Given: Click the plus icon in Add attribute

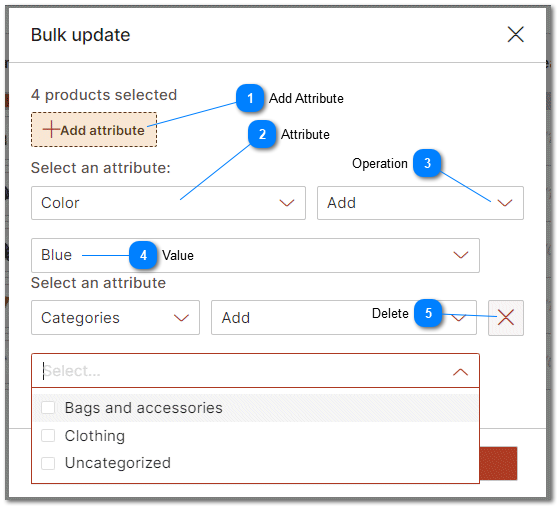Looking at the screenshot, I should click(51, 129).
